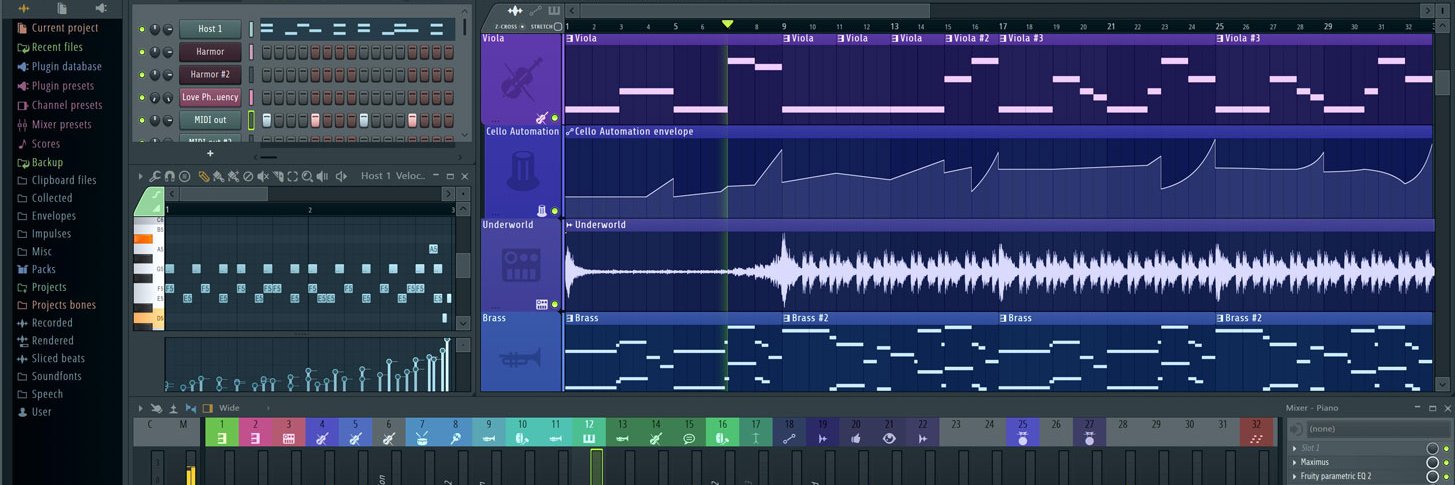Click the Cello Automation track hat icon
This screenshot has width=1455, height=485.
[522, 171]
